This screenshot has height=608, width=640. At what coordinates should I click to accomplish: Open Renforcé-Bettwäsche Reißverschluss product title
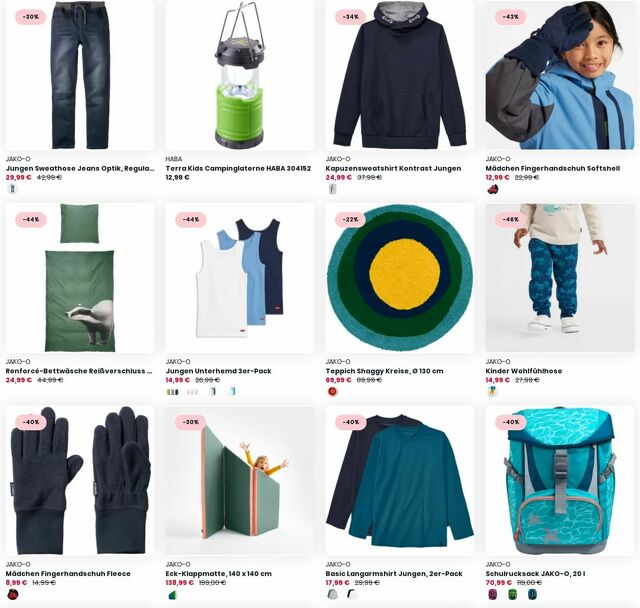tap(79, 371)
